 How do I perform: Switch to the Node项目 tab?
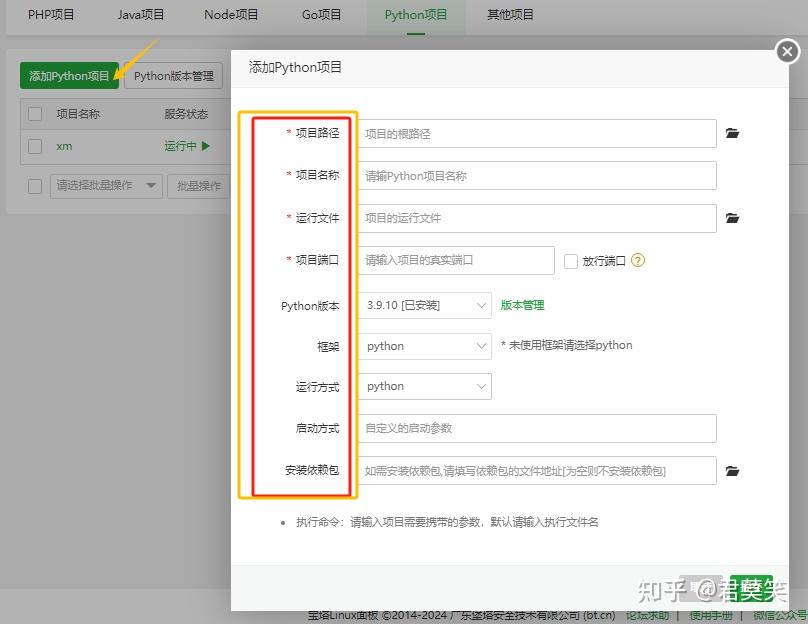point(231,15)
